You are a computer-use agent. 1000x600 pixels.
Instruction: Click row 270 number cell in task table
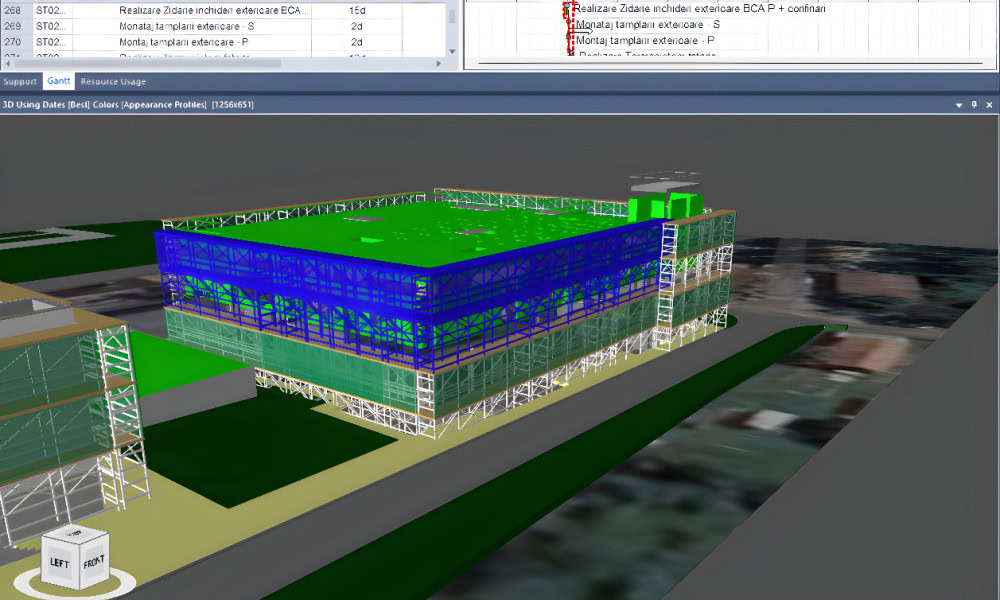click(x=13, y=42)
